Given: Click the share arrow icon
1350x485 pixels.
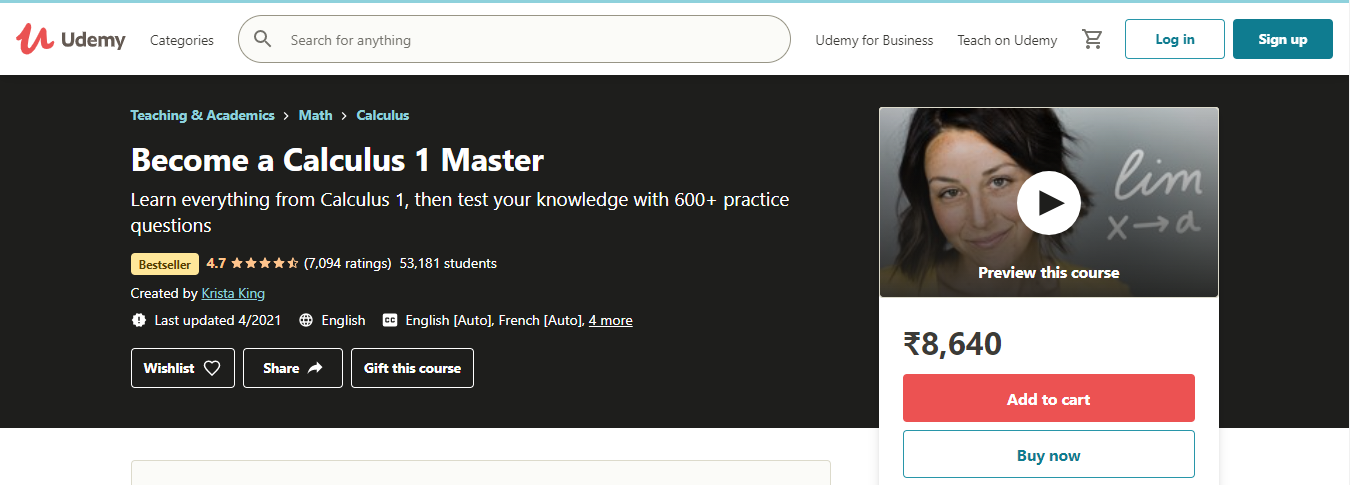Looking at the screenshot, I should pos(315,368).
